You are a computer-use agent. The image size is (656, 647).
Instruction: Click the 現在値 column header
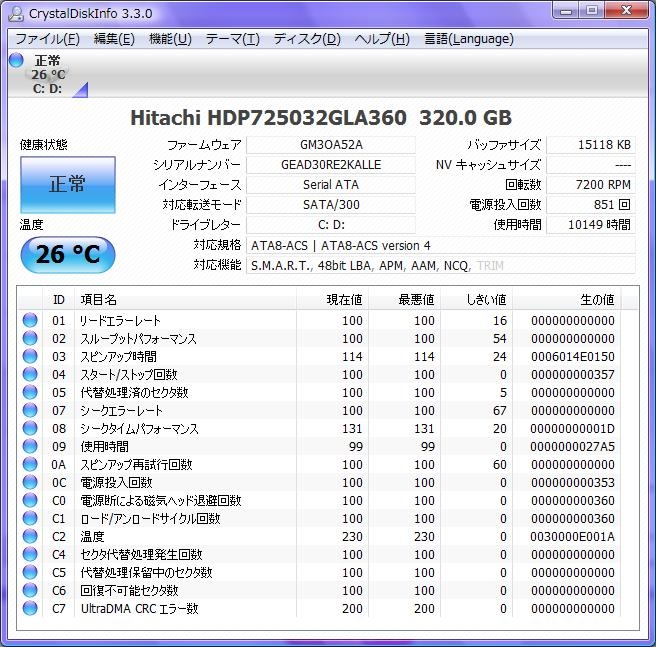pos(333,300)
